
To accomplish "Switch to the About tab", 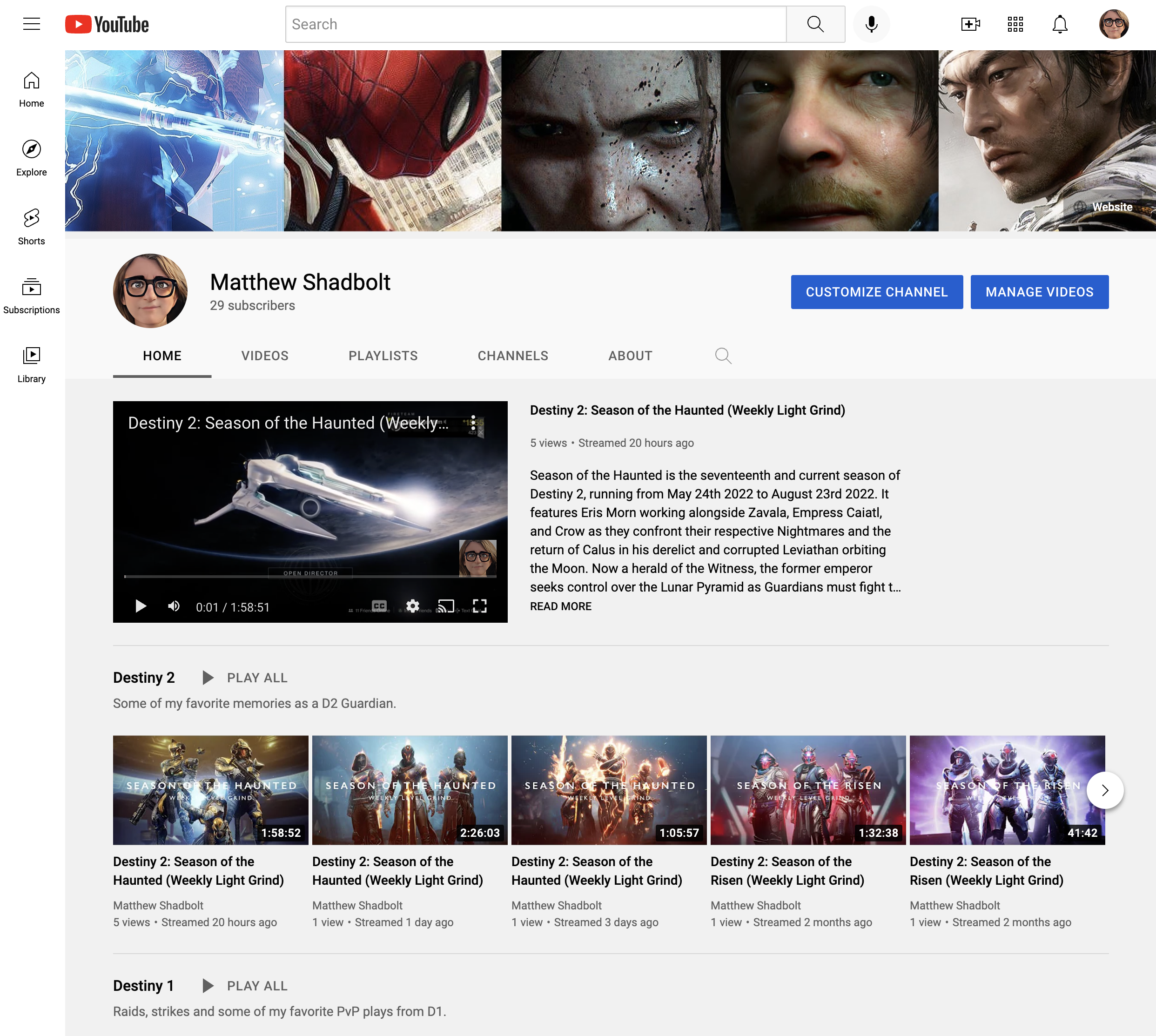I will point(630,356).
